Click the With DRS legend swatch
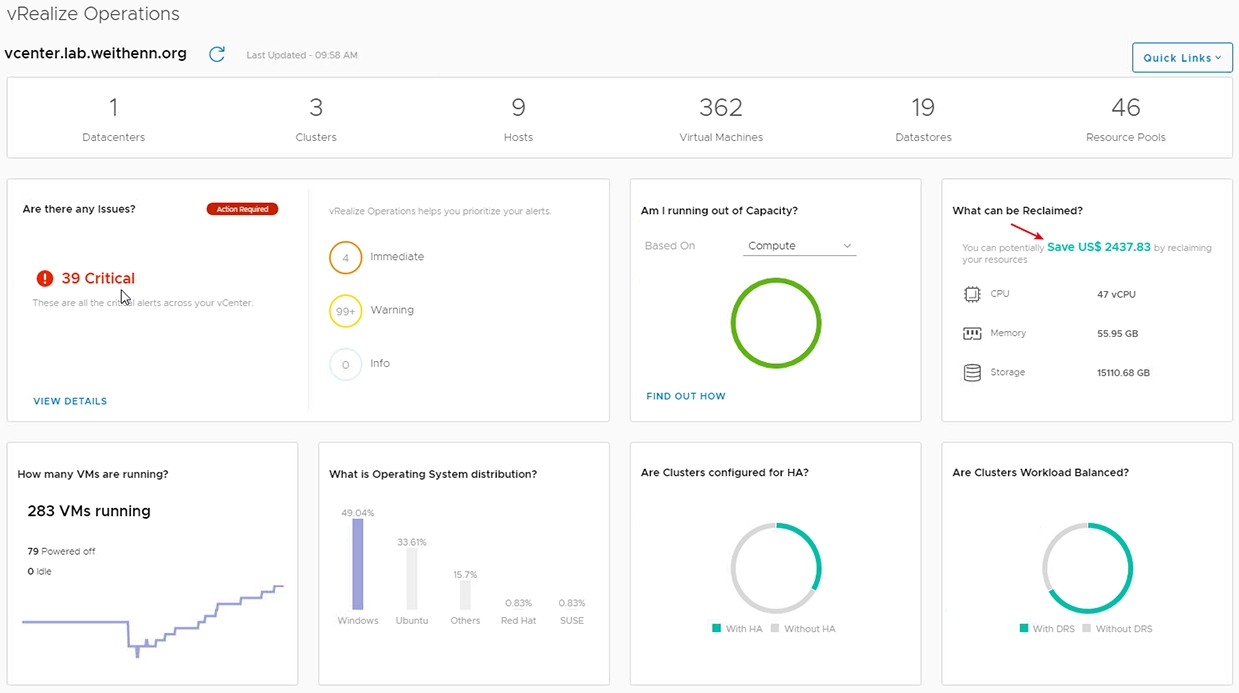Viewport: 1239px width, 693px height. pos(1024,628)
